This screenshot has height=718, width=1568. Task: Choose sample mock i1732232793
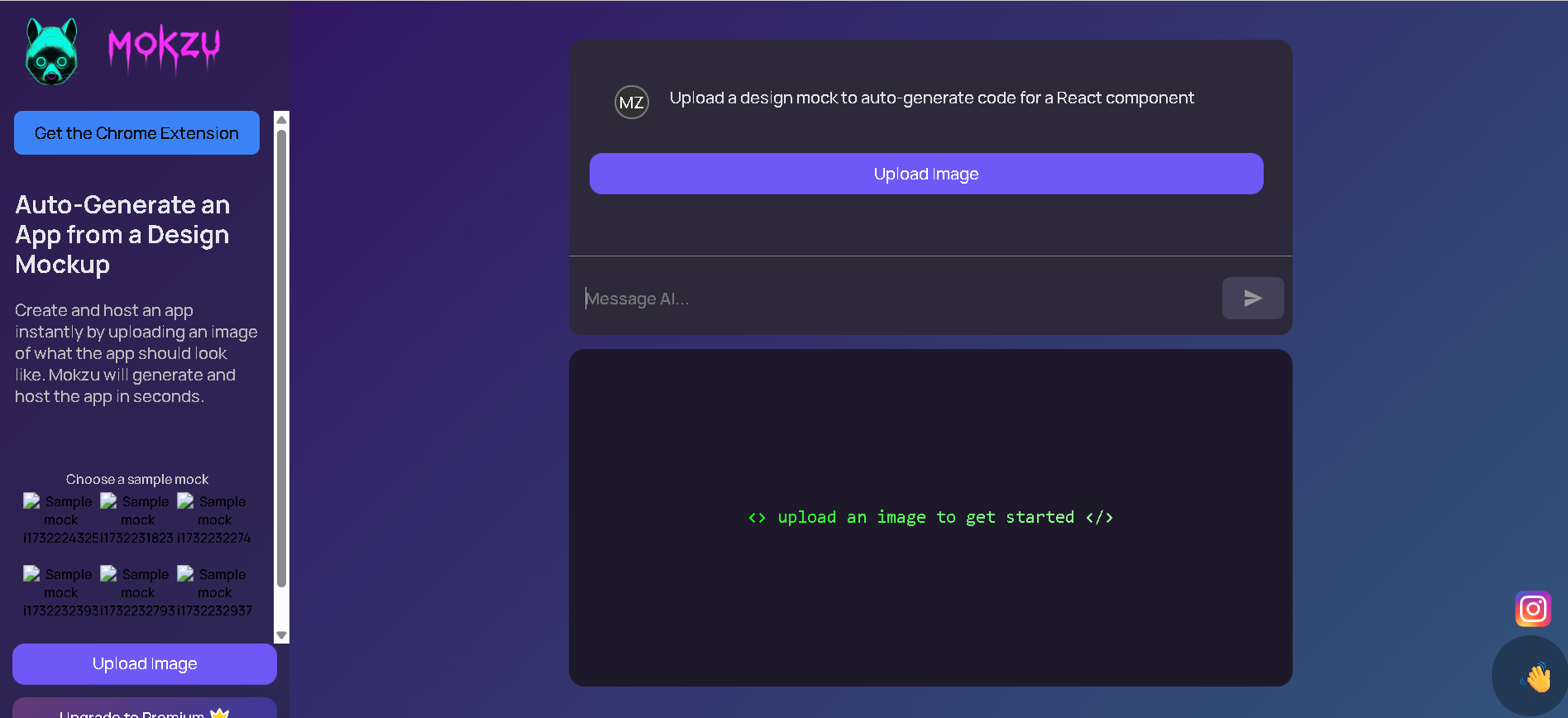pyautogui.click(x=137, y=592)
